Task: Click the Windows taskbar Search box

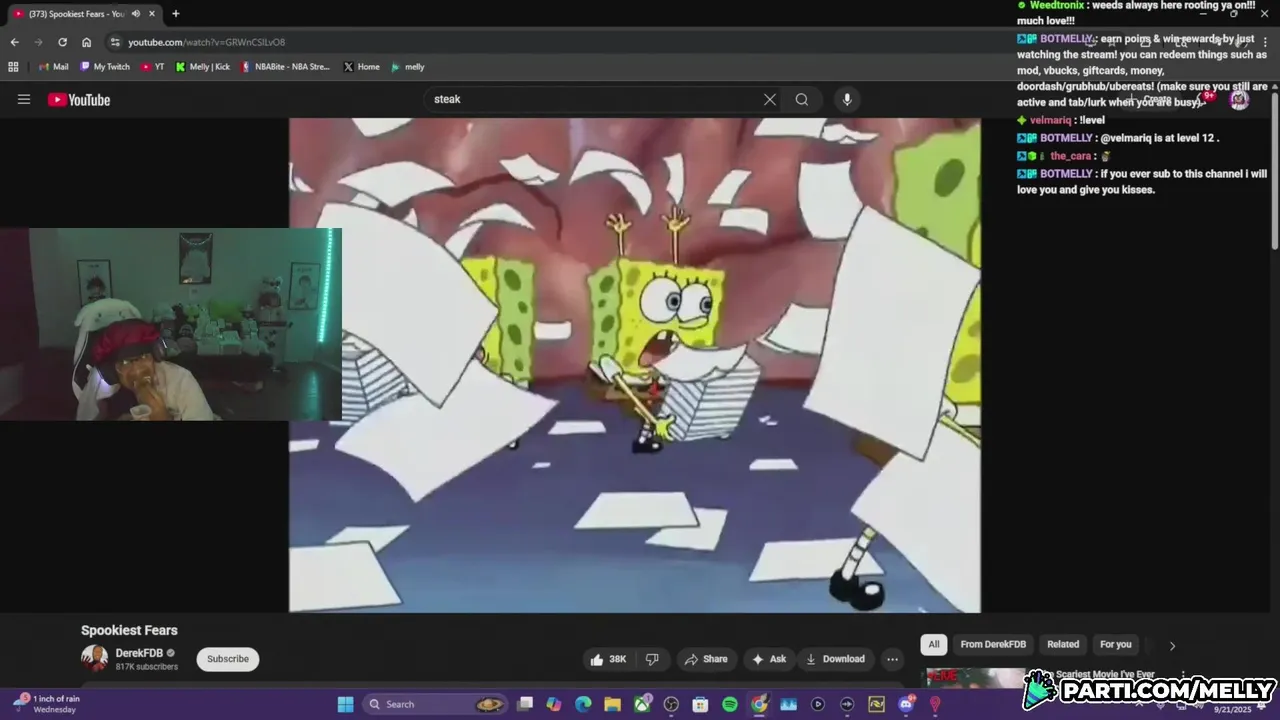Action: point(434,704)
